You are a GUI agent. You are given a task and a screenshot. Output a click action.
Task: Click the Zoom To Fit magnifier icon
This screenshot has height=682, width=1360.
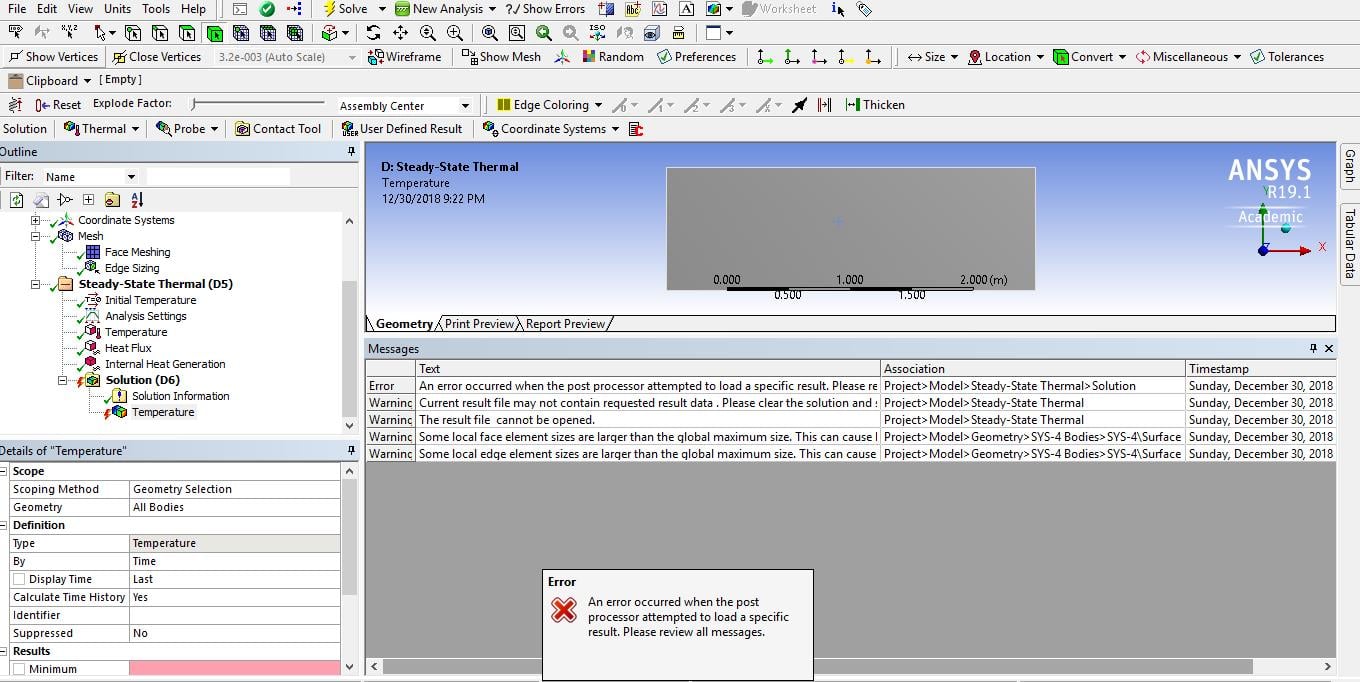click(489, 33)
